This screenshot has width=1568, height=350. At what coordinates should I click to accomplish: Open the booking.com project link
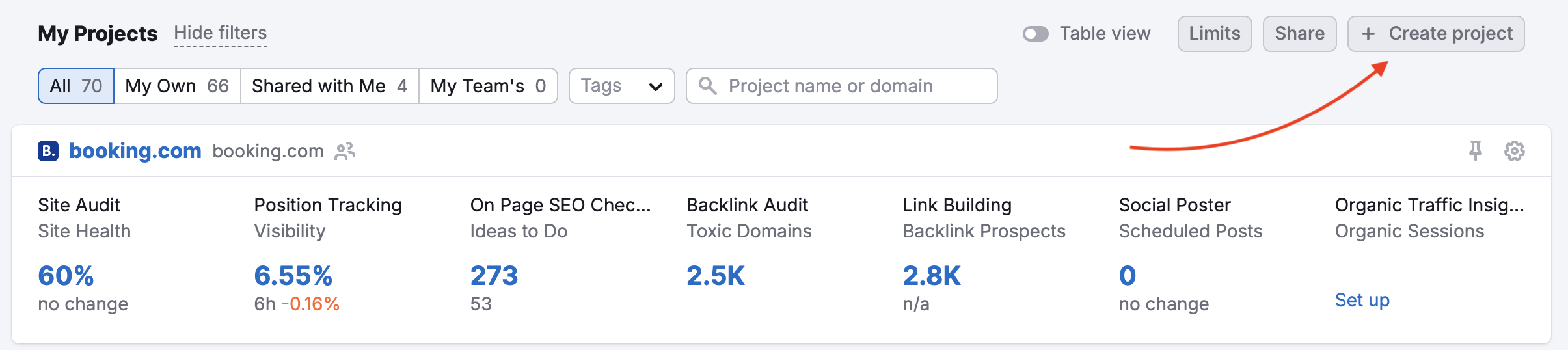(x=135, y=151)
